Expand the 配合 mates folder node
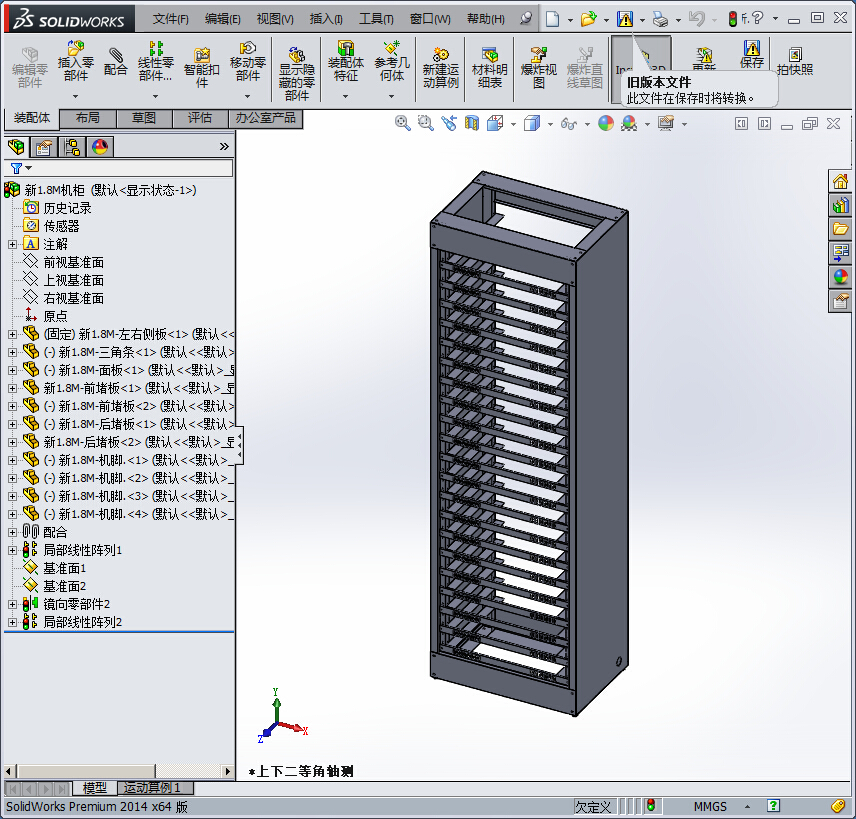 pos(13,532)
